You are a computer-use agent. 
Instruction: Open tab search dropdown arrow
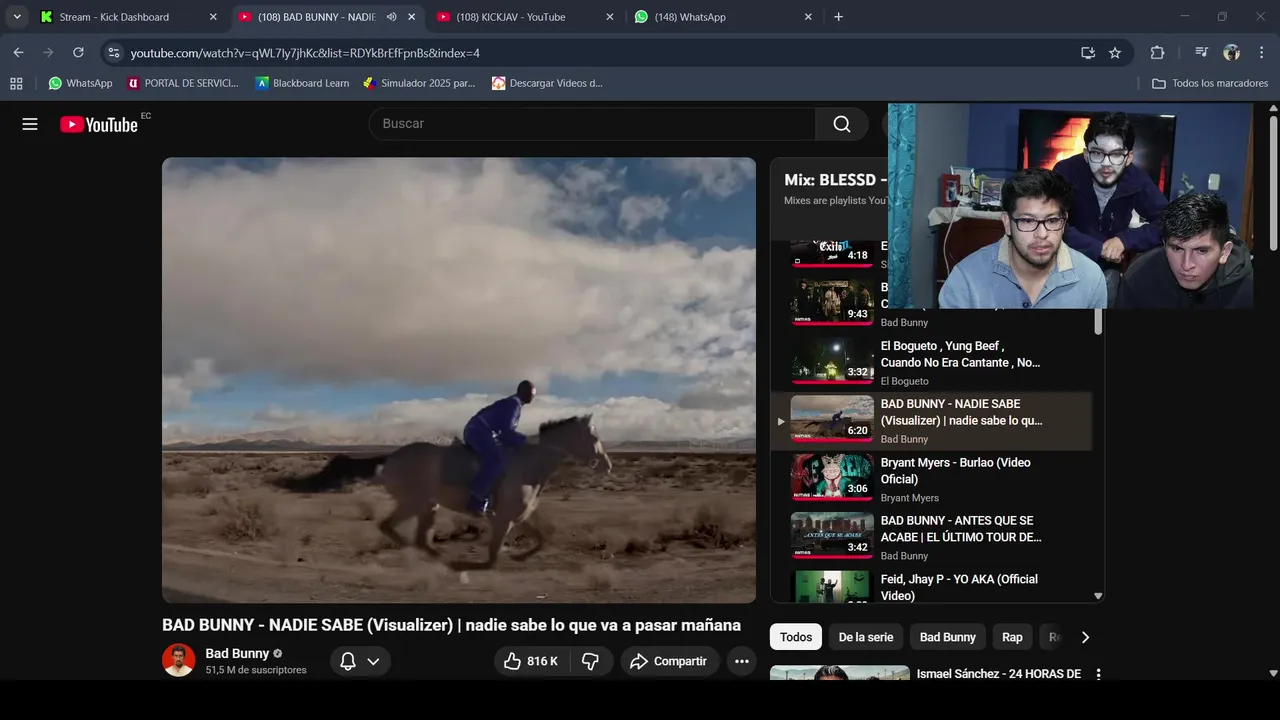pos(17,17)
